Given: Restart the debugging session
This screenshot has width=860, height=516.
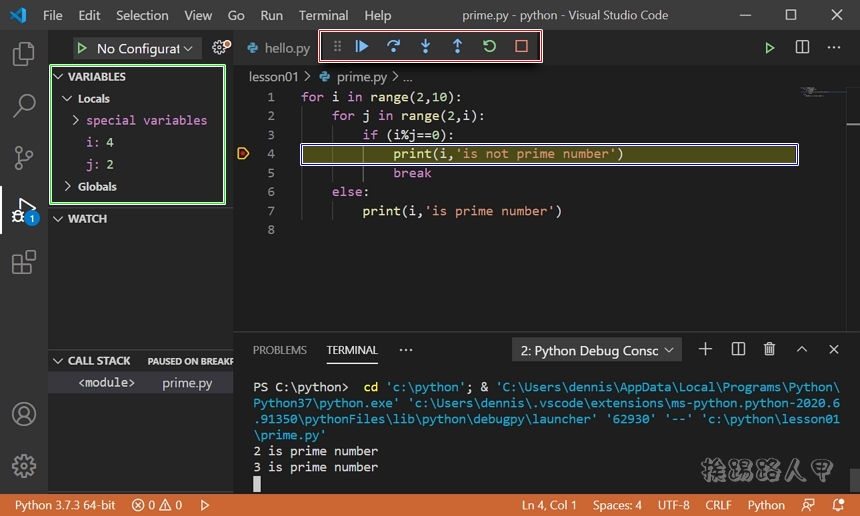Looking at the screenshot, I should pos(489,47).
